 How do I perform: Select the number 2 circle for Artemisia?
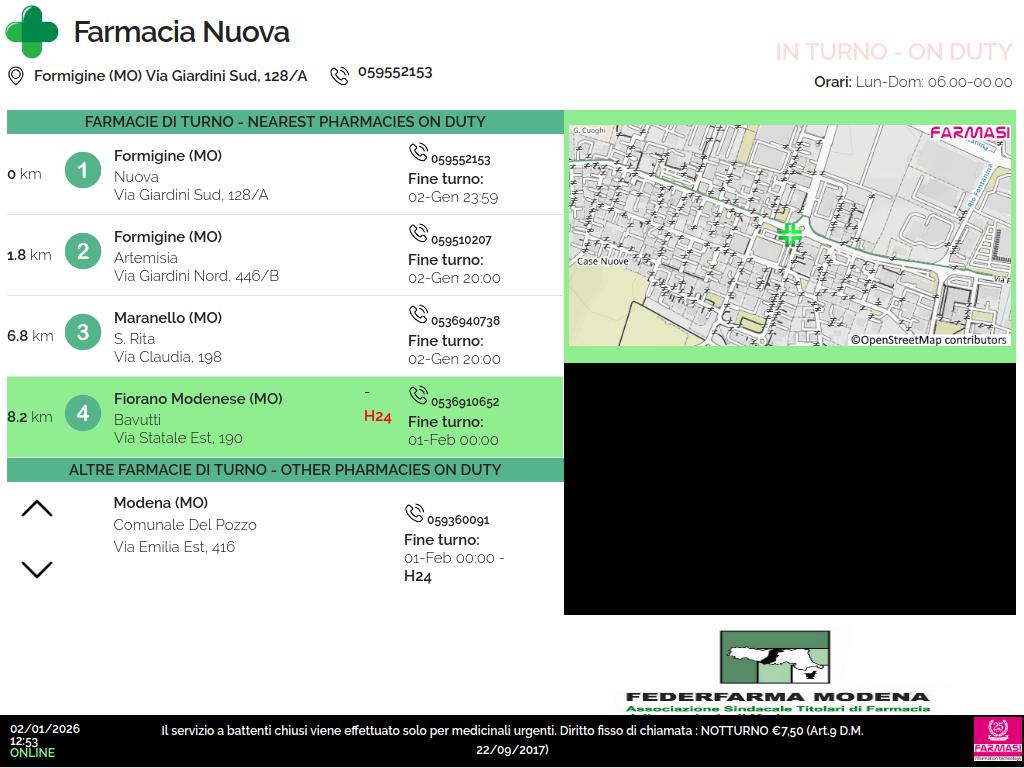(x=83, y=251)
